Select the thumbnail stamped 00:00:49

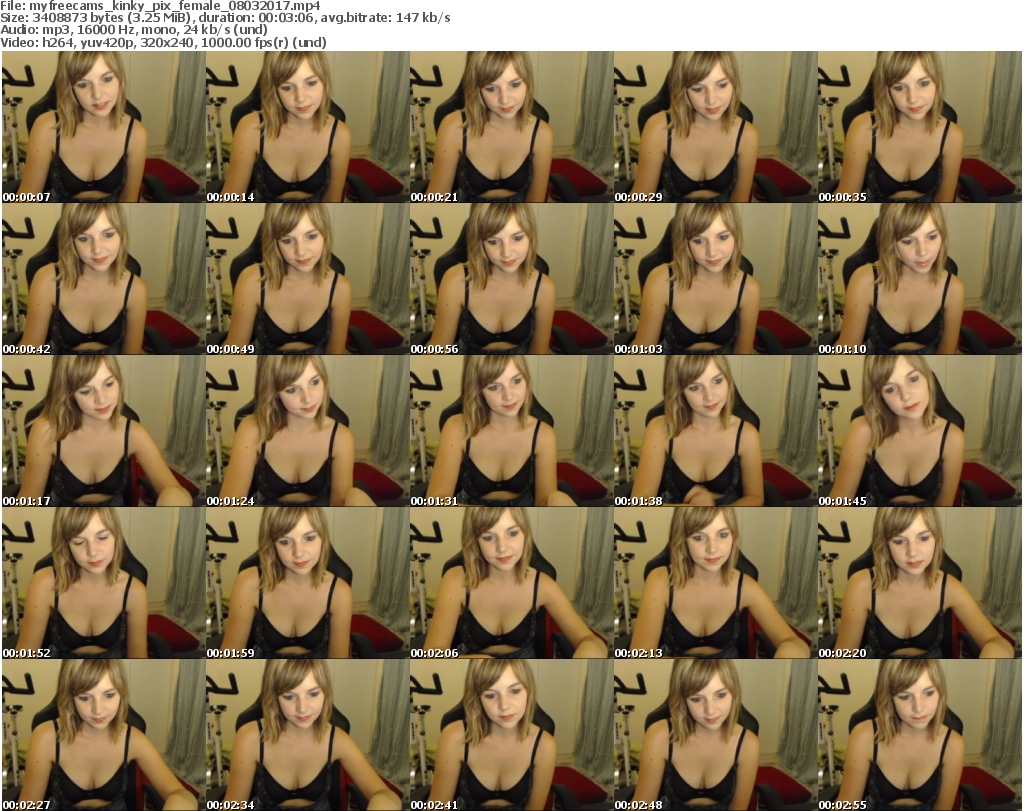(x=308, y=279)
